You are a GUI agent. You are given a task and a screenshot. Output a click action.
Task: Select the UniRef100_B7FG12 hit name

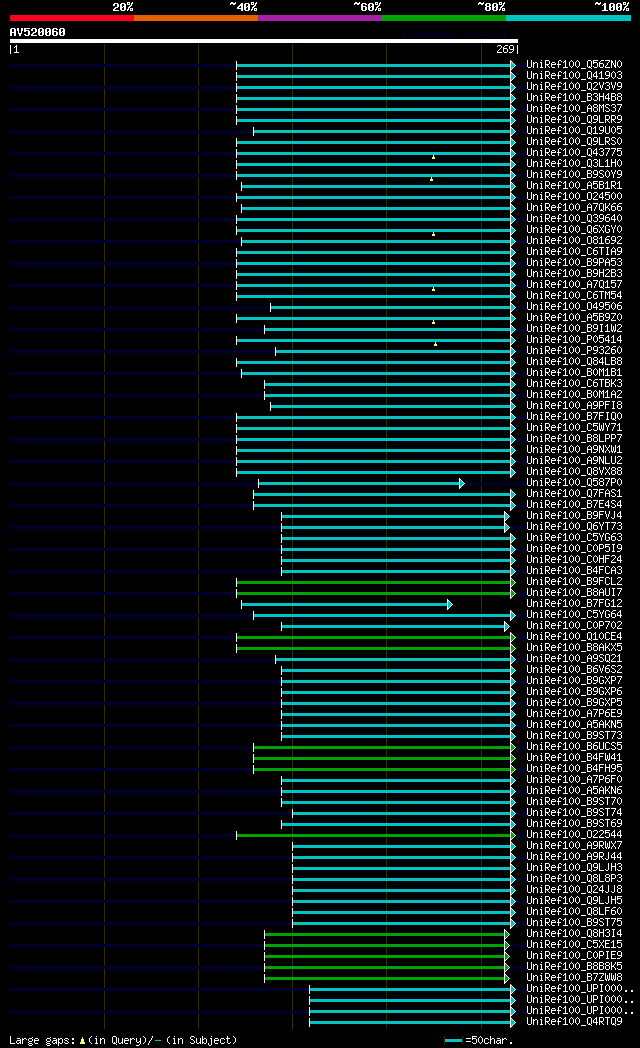[574, 604]
